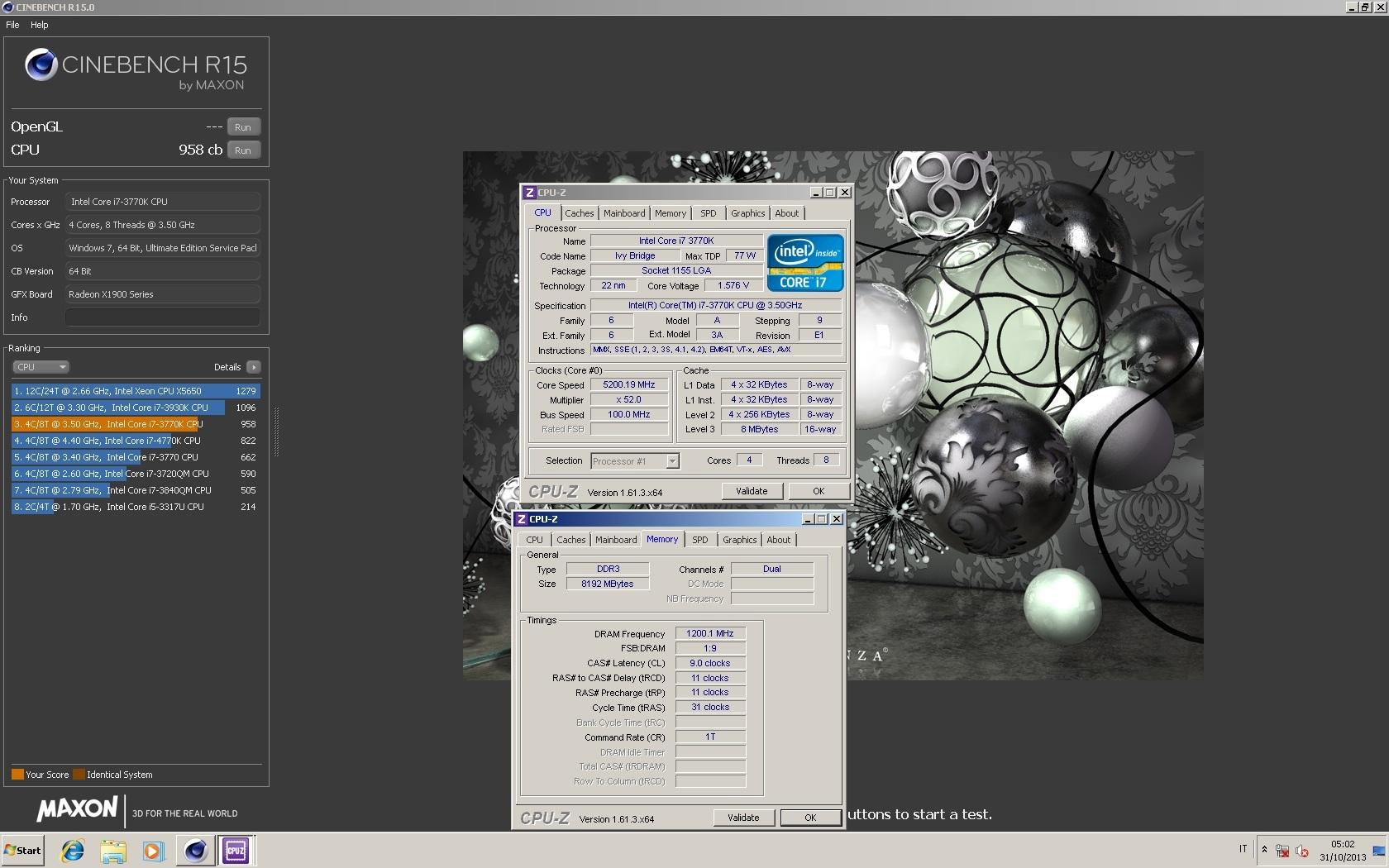The width and height of the screenshot is (1389, 868).
Task: Open SPD tab in upper CPU-Z window
Action: pyautogui.click(x=709, y=213)
